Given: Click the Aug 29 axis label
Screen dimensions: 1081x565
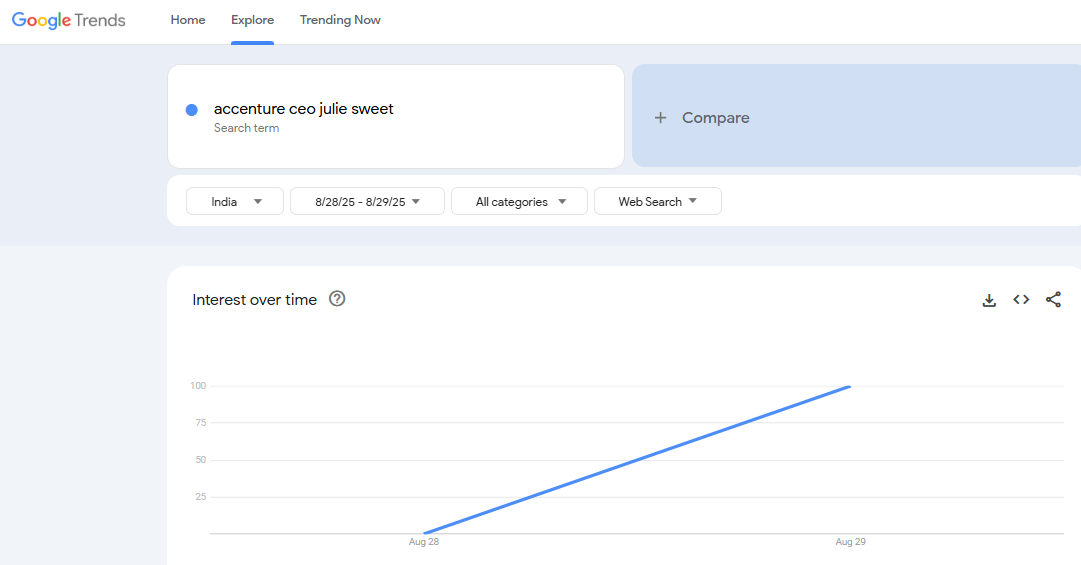Looking at the screenshot, I should (850, 542).
